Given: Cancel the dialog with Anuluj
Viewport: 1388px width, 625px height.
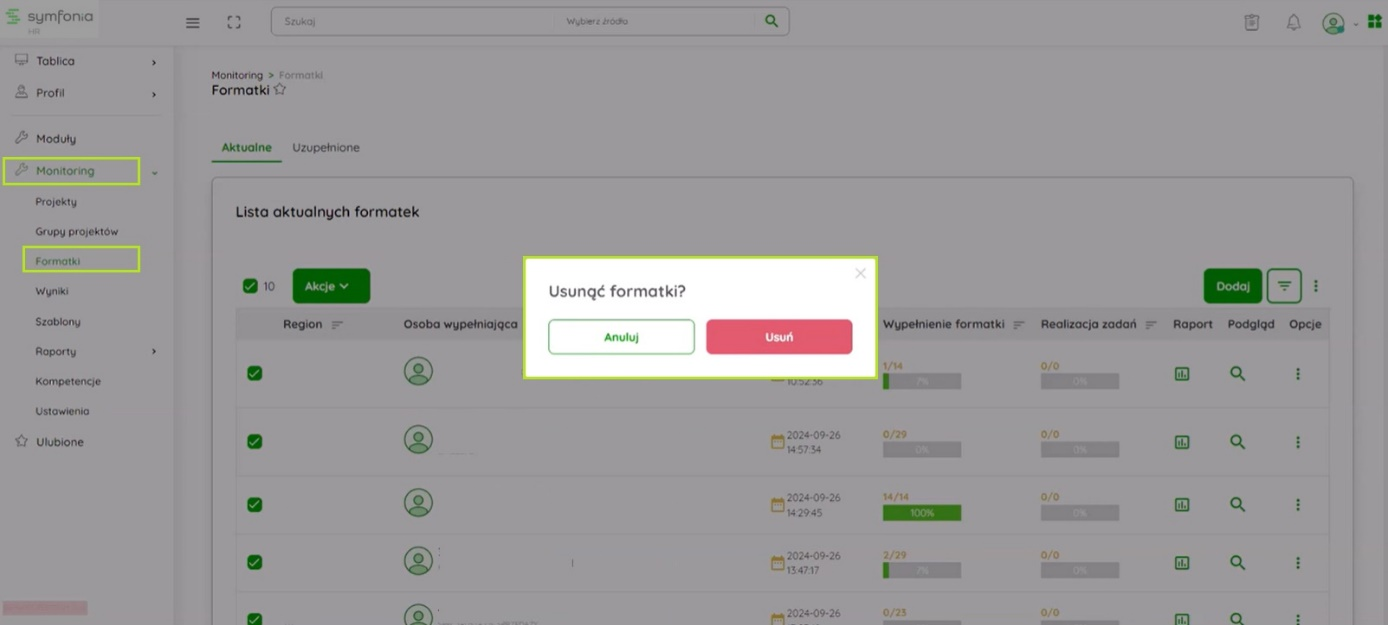Looking at the screenshot, I should (x=621, y=337).
